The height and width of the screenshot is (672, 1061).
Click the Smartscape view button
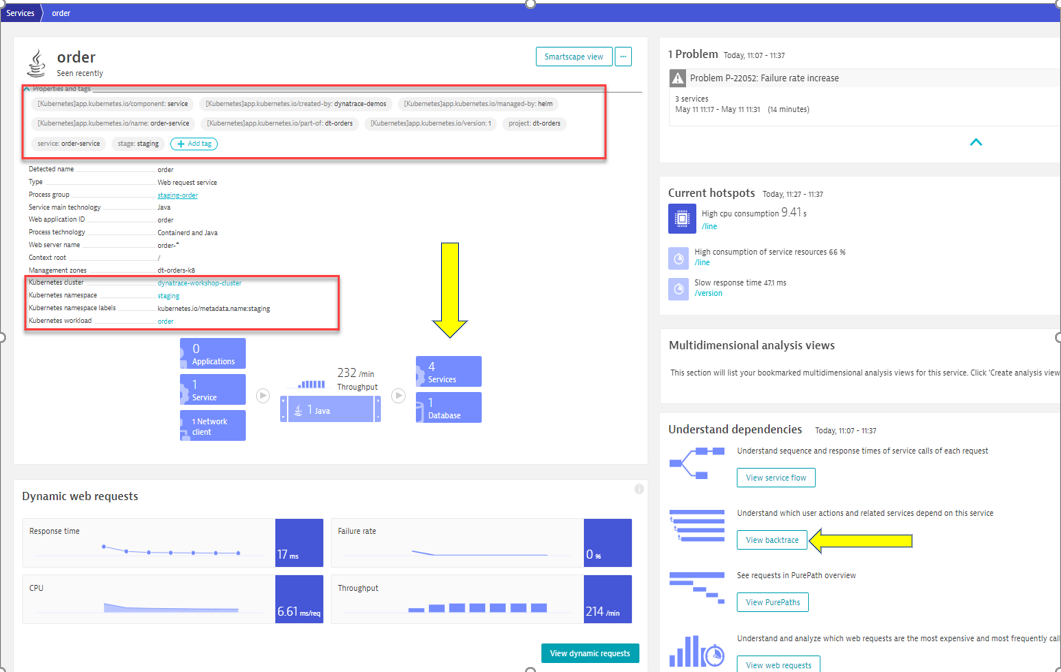pyautogui.click(x=574, y=57)
